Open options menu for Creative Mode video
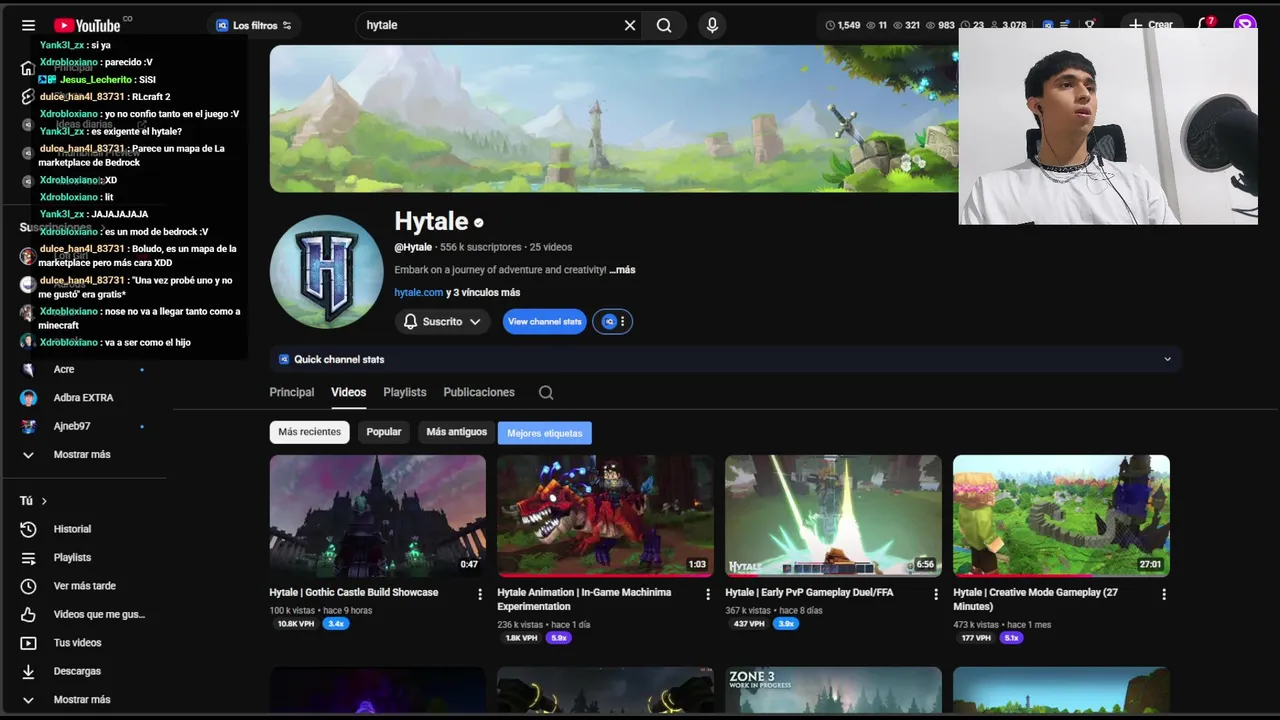Screen dimensions: 1280x720 click(1163, 594)
